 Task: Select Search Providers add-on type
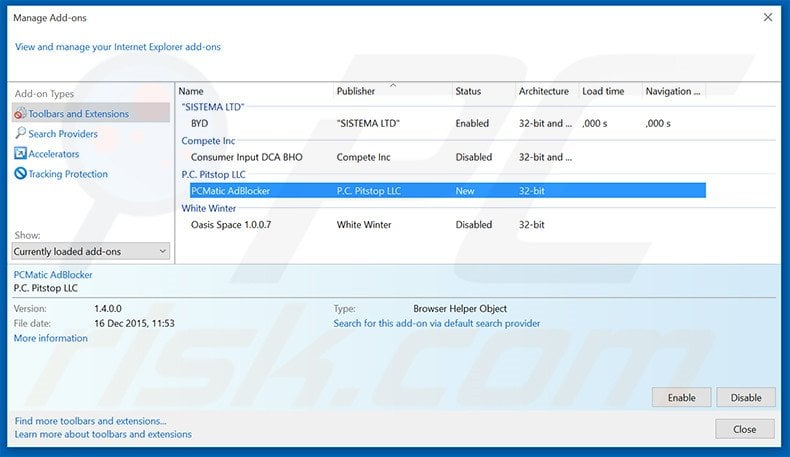pyautogui.click(x=63, y=134)
